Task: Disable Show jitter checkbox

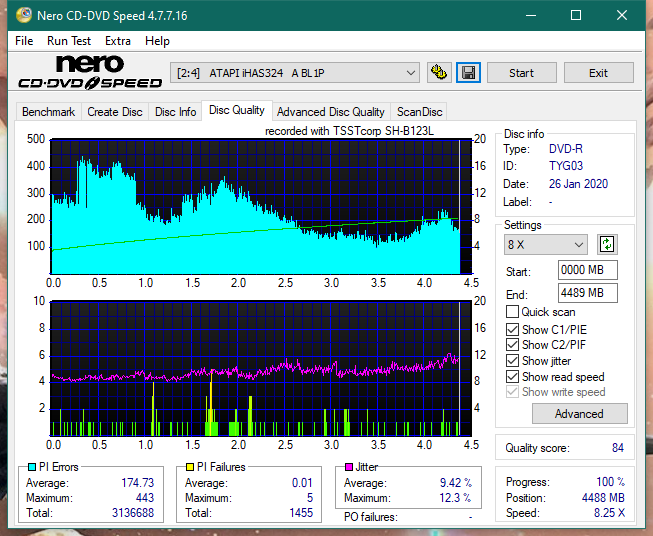Action: [x=512, y=361]
